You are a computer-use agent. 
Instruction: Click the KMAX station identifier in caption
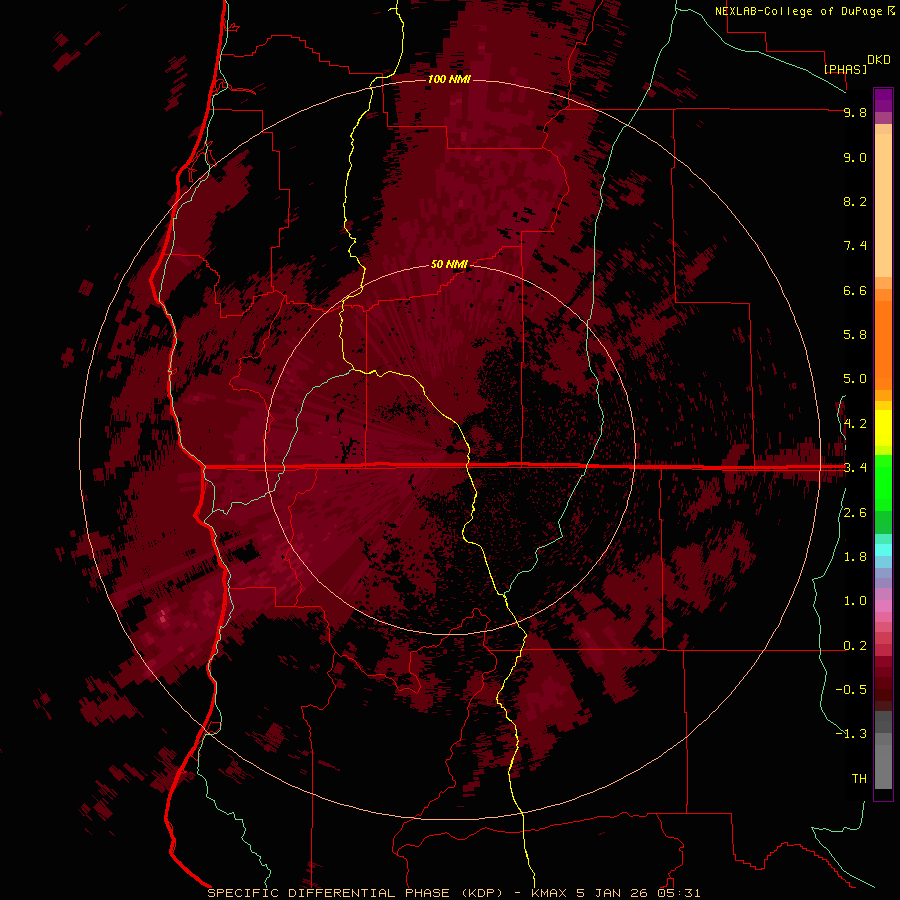click(551, 893)
